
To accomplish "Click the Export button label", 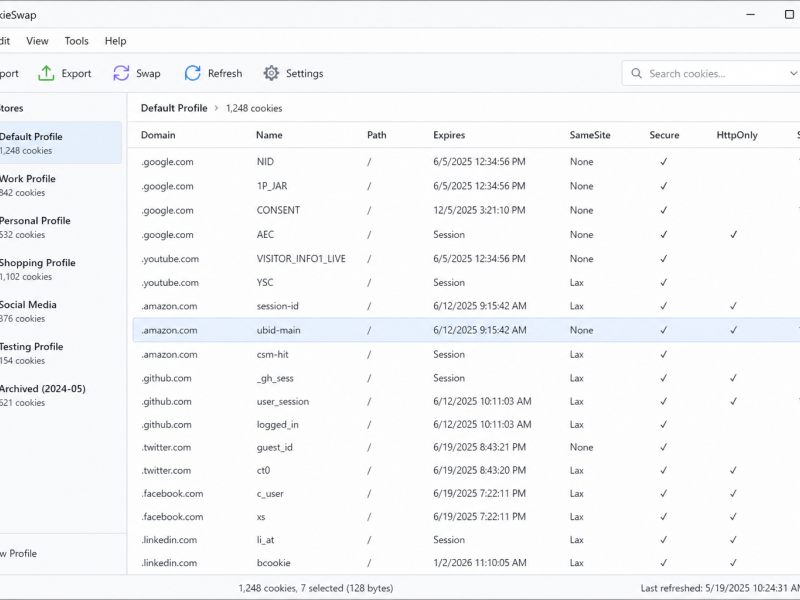I will coord(77,73).
